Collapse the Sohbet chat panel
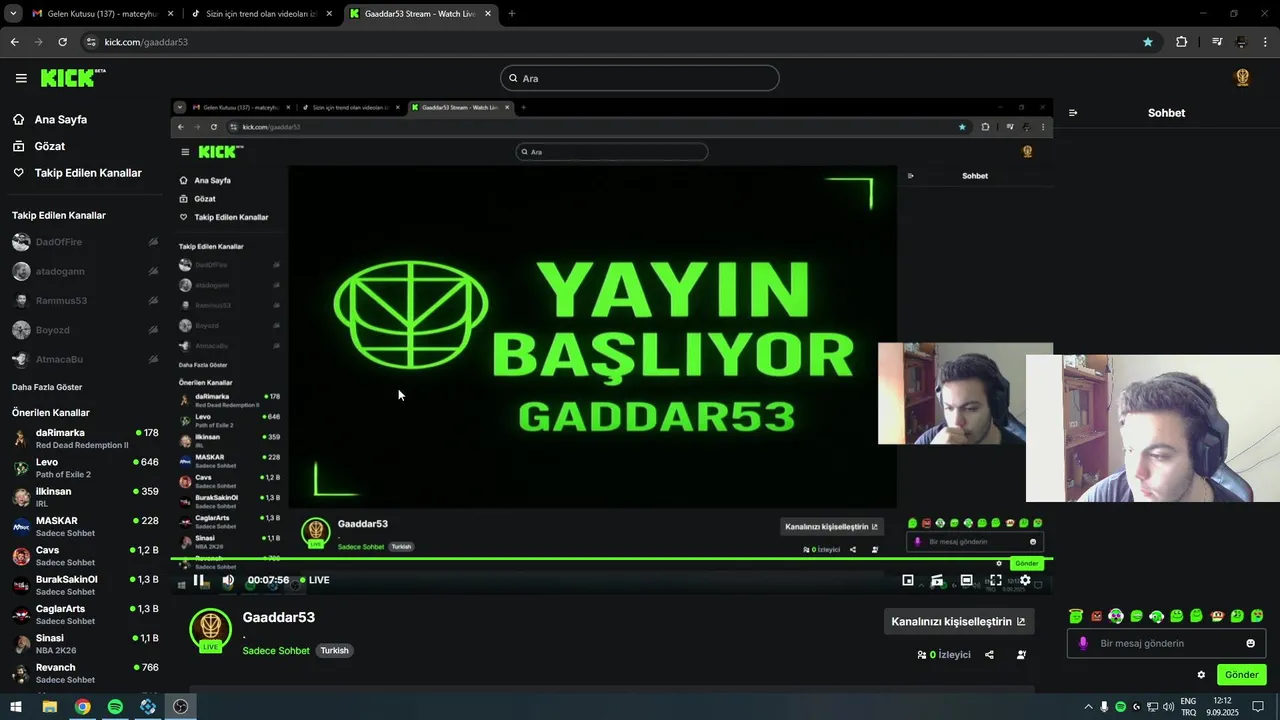 click(x=1073, y=113)
